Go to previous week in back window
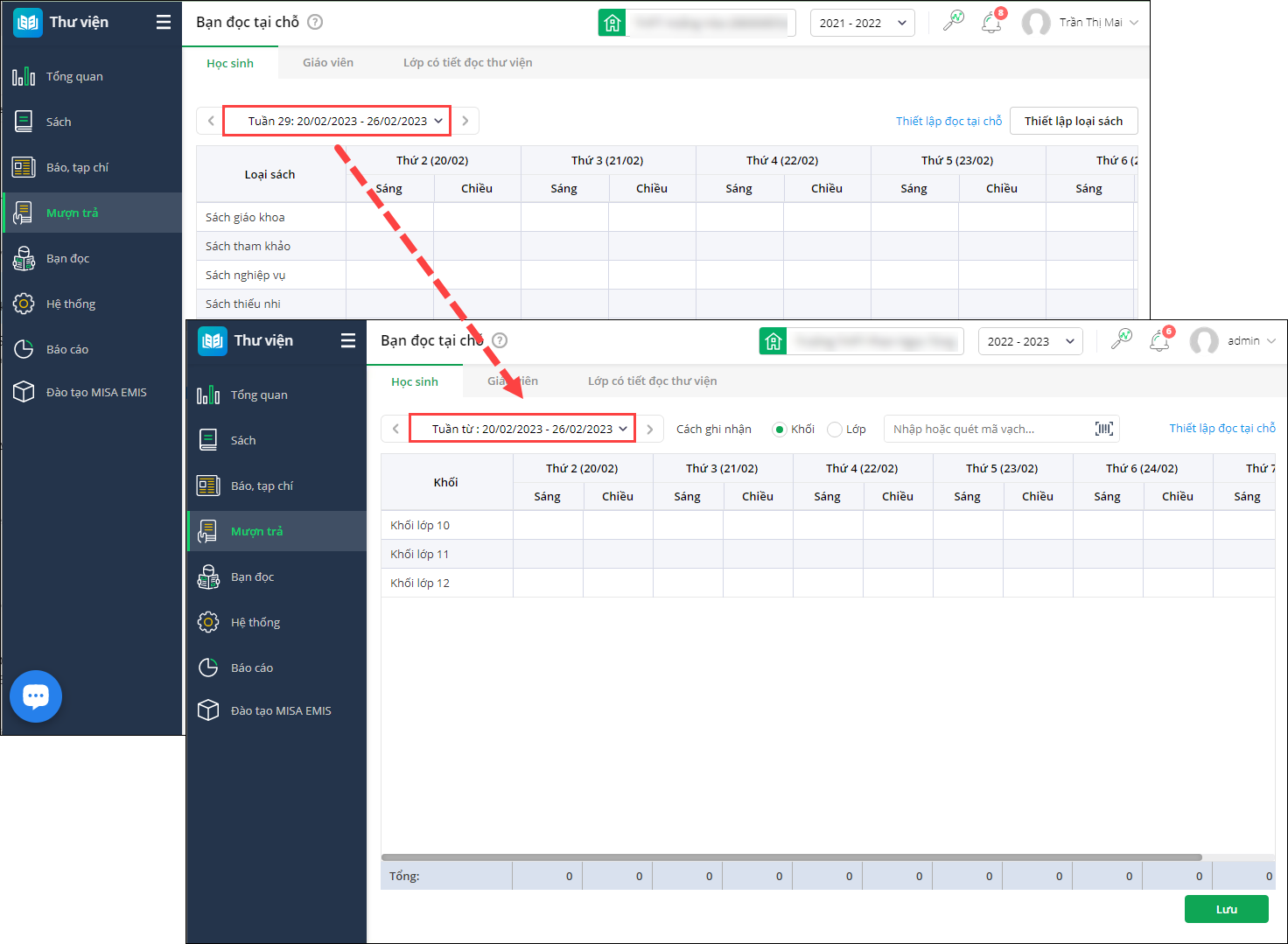Screen dimensions: 1288x944 [211, 121]
